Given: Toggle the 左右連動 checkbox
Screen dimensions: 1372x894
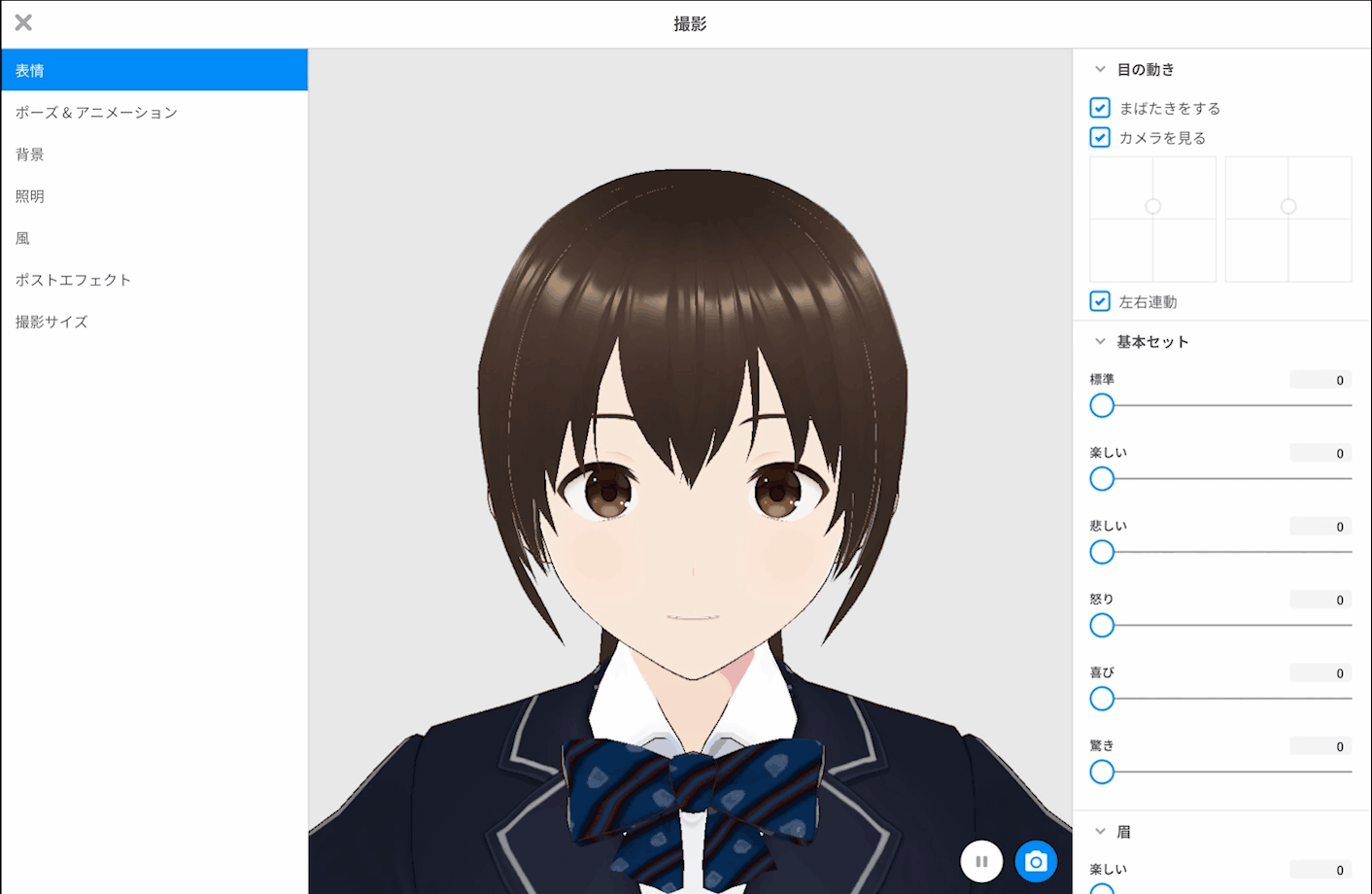Looking at the screenshot, I should pos(1100,301).
